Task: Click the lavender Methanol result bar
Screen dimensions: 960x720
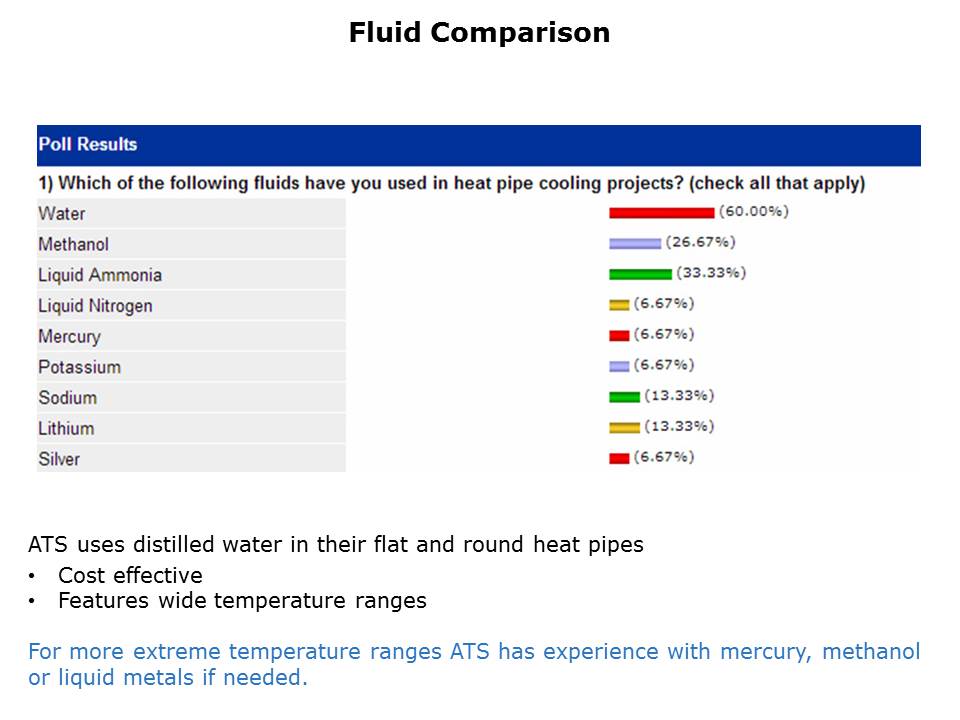Action: (x=635, y=243)
